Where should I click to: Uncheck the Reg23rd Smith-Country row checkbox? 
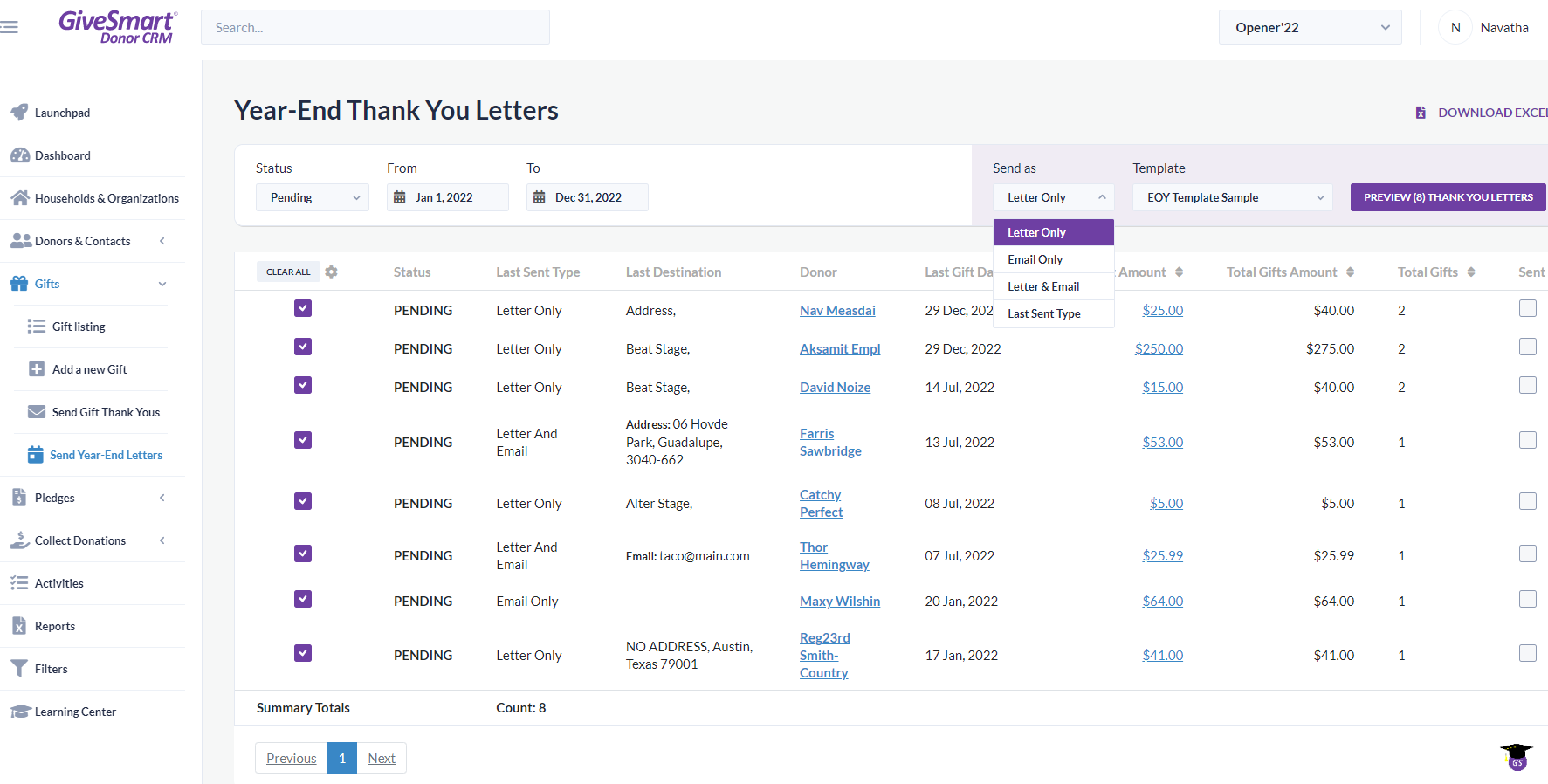303,653
